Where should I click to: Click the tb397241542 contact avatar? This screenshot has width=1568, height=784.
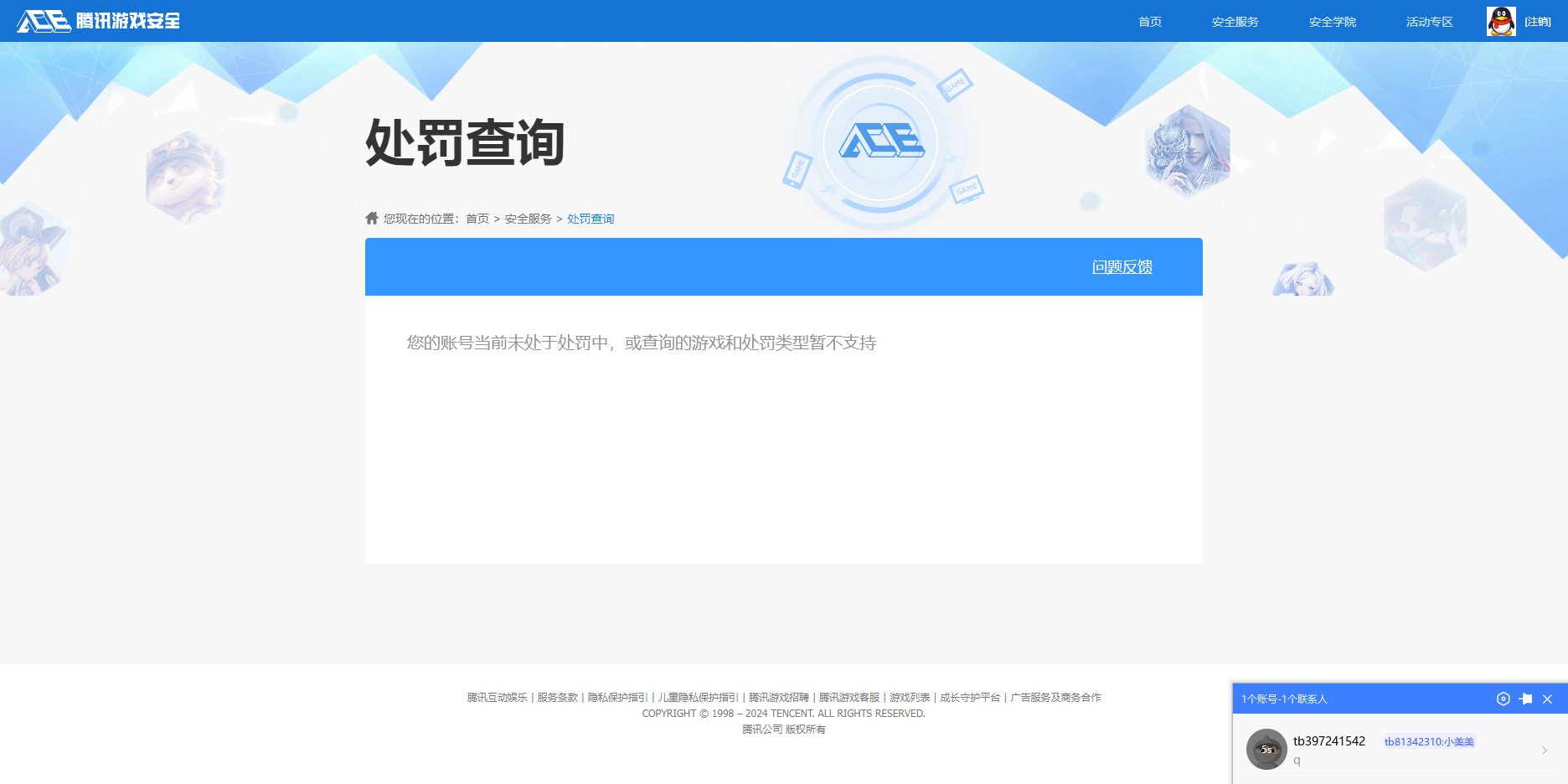[1266, 749]
